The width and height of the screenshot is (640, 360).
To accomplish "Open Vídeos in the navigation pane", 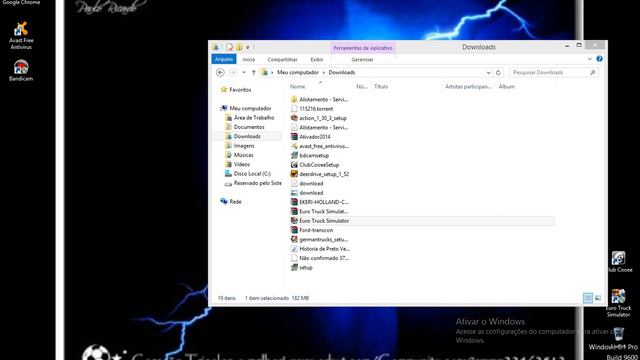I will coord(241,164).
